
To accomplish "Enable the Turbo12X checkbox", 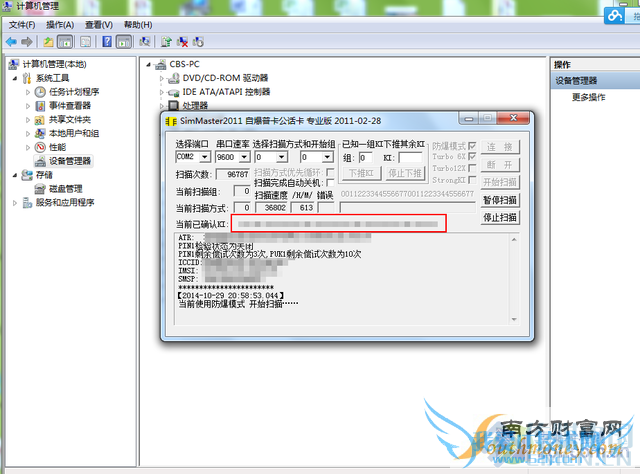I will 472,168.
